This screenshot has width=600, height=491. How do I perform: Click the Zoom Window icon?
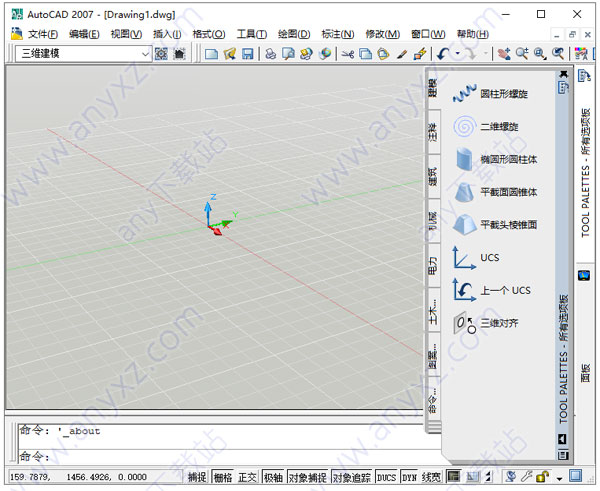point(540,54)
